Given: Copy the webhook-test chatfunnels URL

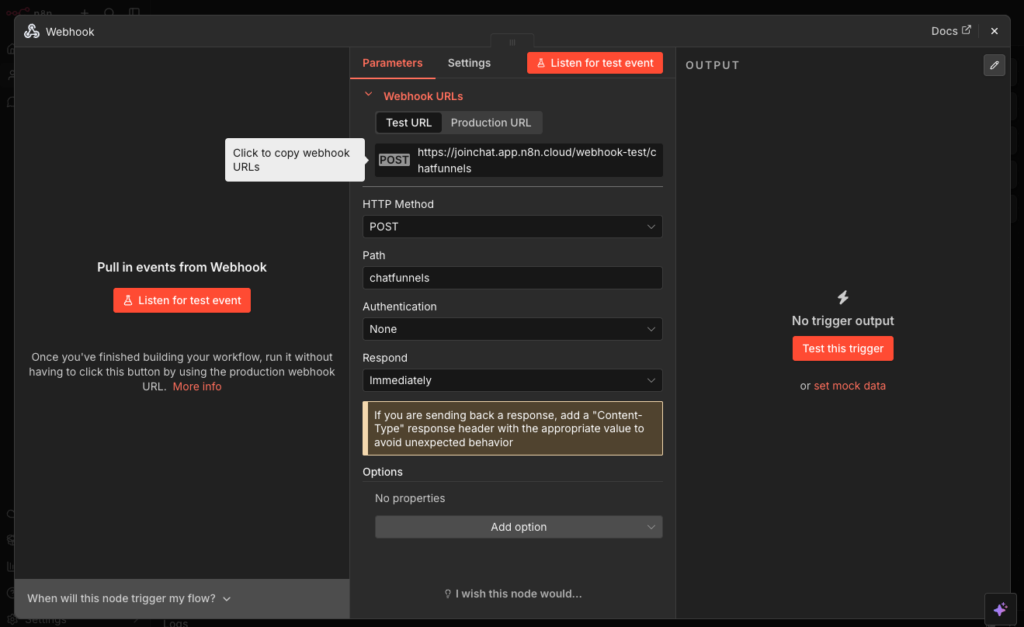Looking at the screenshot, I should [519, 160].
